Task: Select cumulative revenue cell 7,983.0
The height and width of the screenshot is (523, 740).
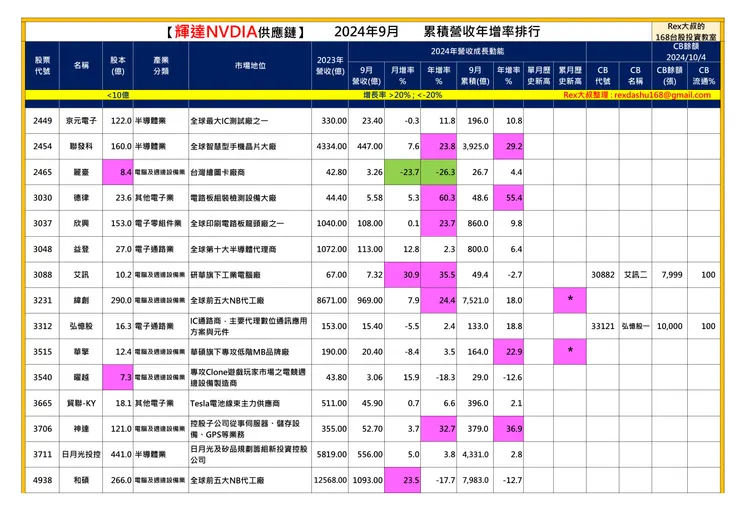Action: [475, 480]
